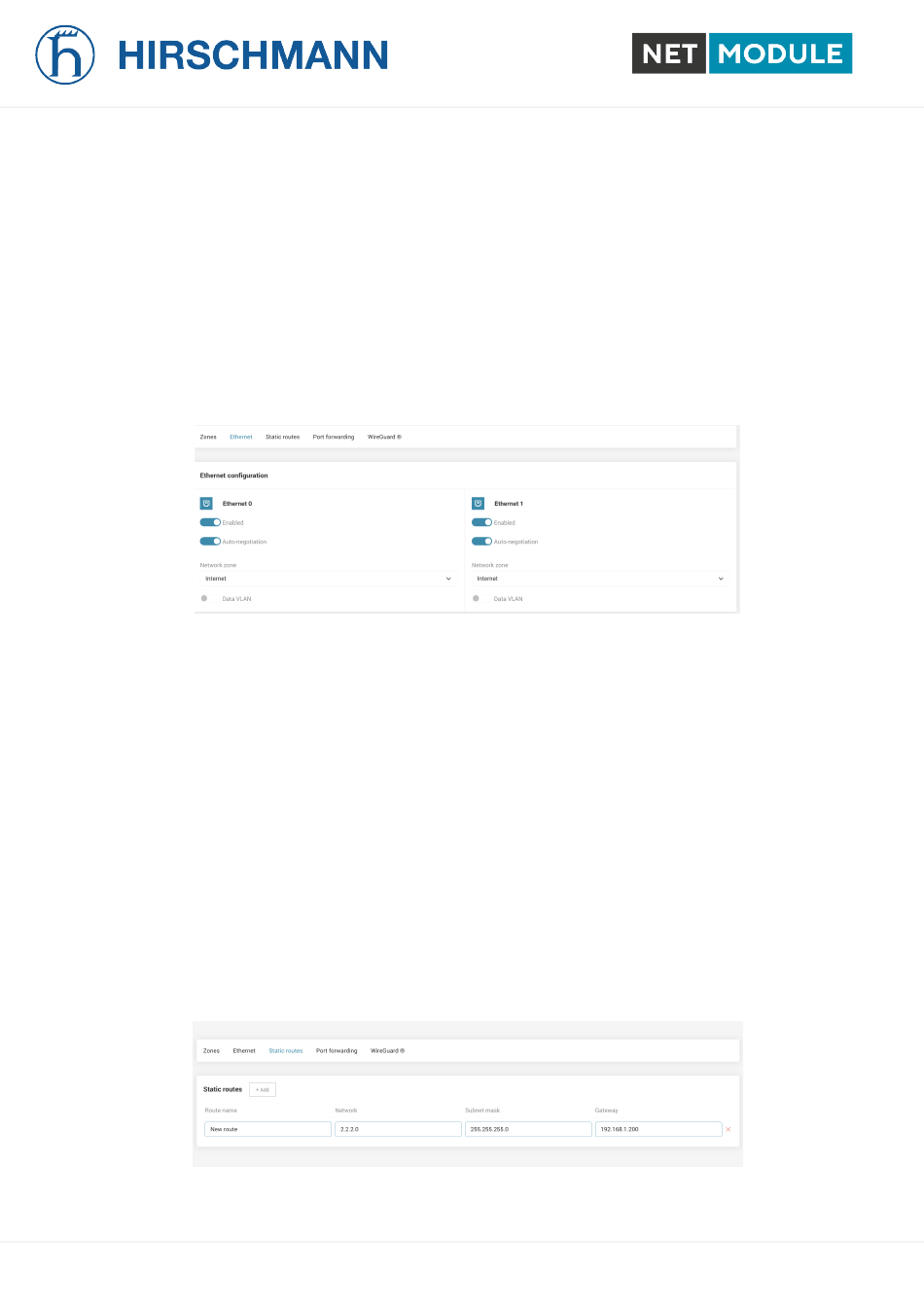Enable Data VLAN for Ethernet 0
This screenshot has width=924, height=1307.
[204, 598]
